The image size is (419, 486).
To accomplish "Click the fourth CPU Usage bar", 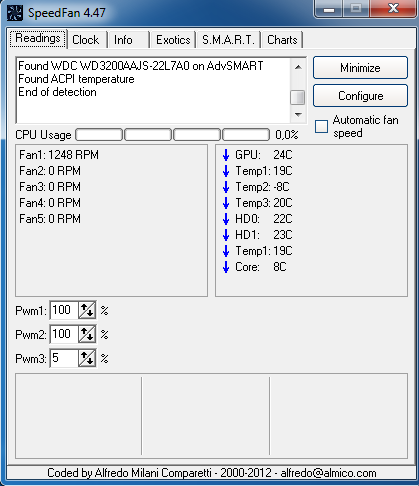I will [x=246, y=135].
